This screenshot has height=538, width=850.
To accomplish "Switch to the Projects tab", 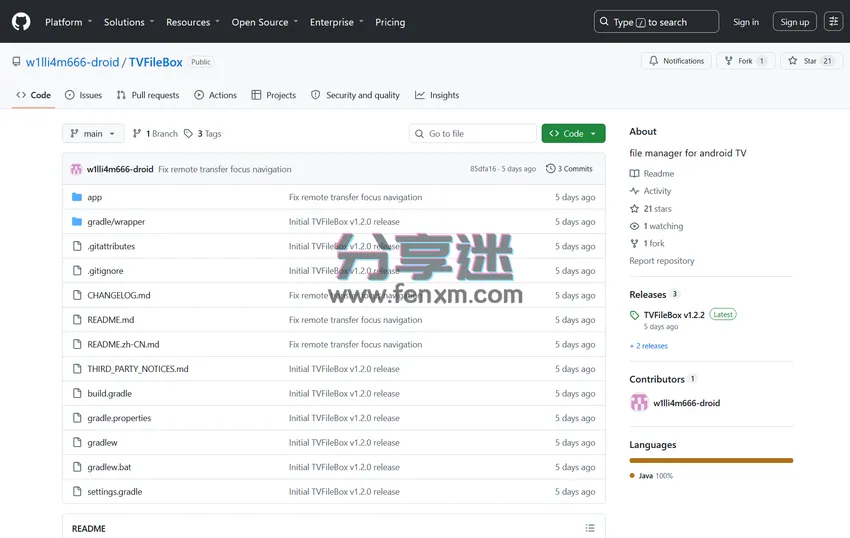I will pos(274,95).
